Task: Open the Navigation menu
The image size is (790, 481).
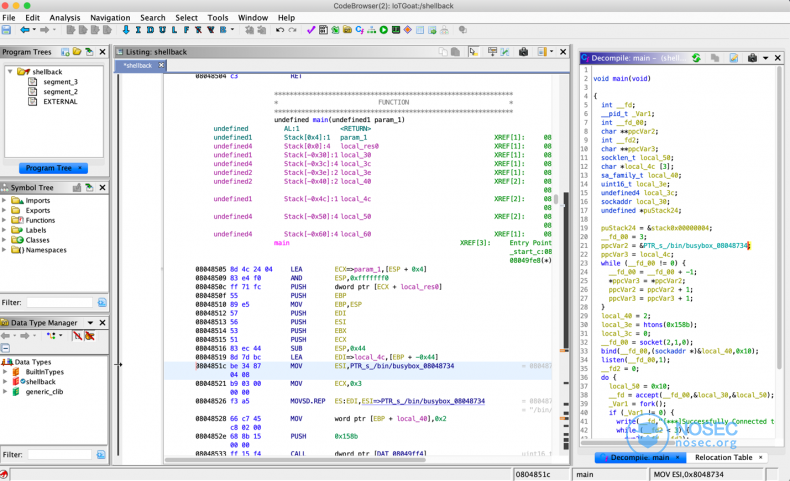Action: pos(110,18)
